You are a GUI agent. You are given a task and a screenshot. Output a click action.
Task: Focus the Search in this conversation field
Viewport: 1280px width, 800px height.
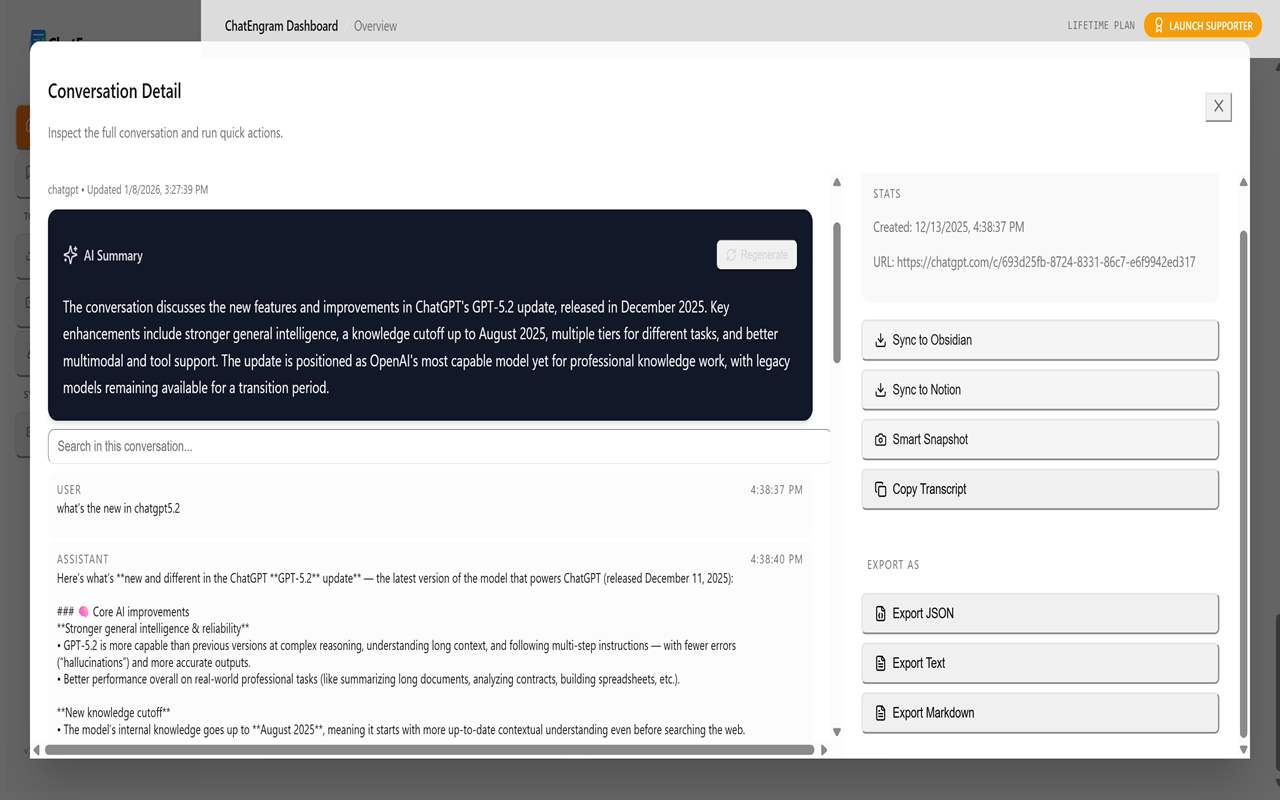[x=439, y=446]
